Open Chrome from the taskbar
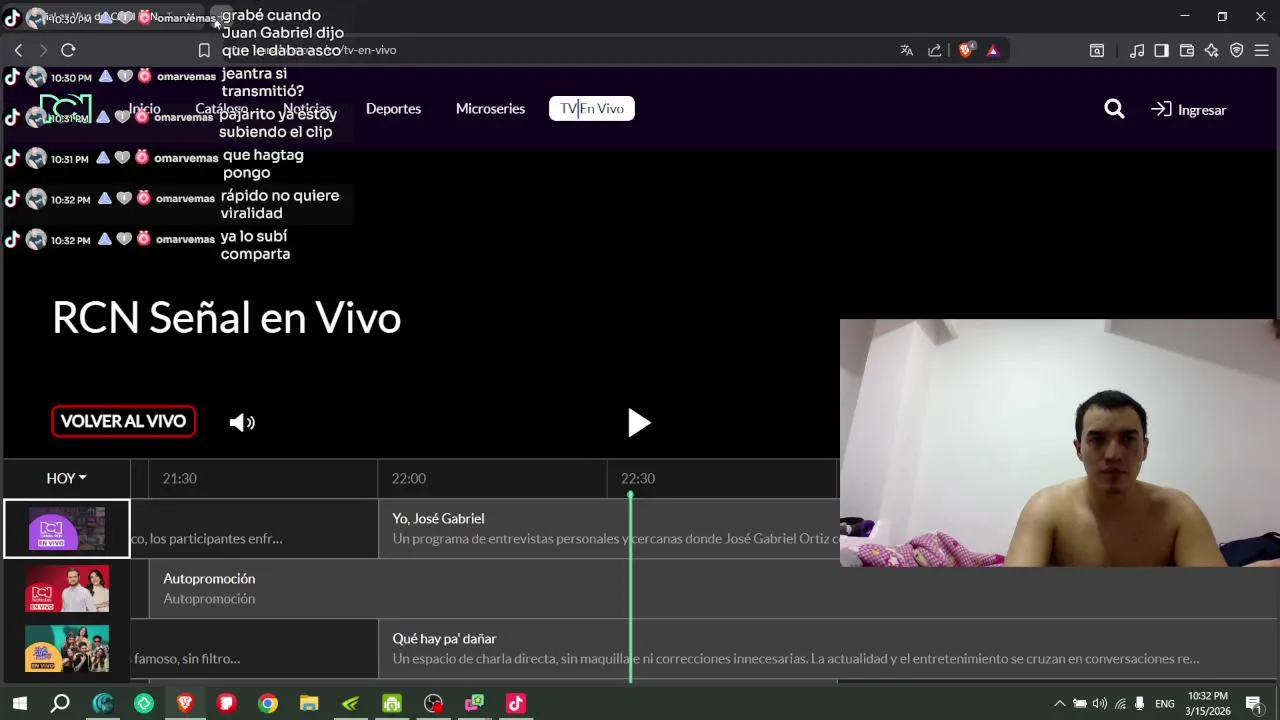This screenshot has width=1280, height=720. pos(268,703)
